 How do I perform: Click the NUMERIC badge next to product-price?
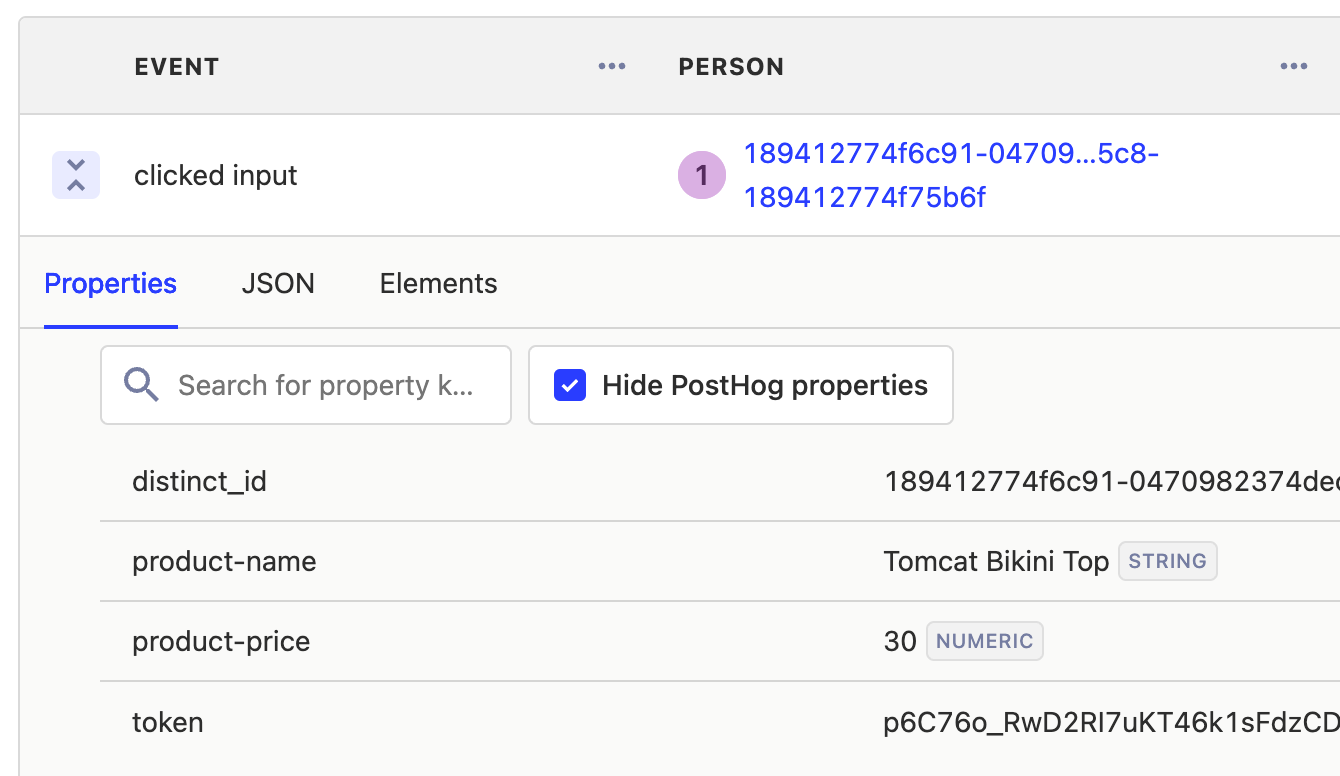click(x=984, y=641)
